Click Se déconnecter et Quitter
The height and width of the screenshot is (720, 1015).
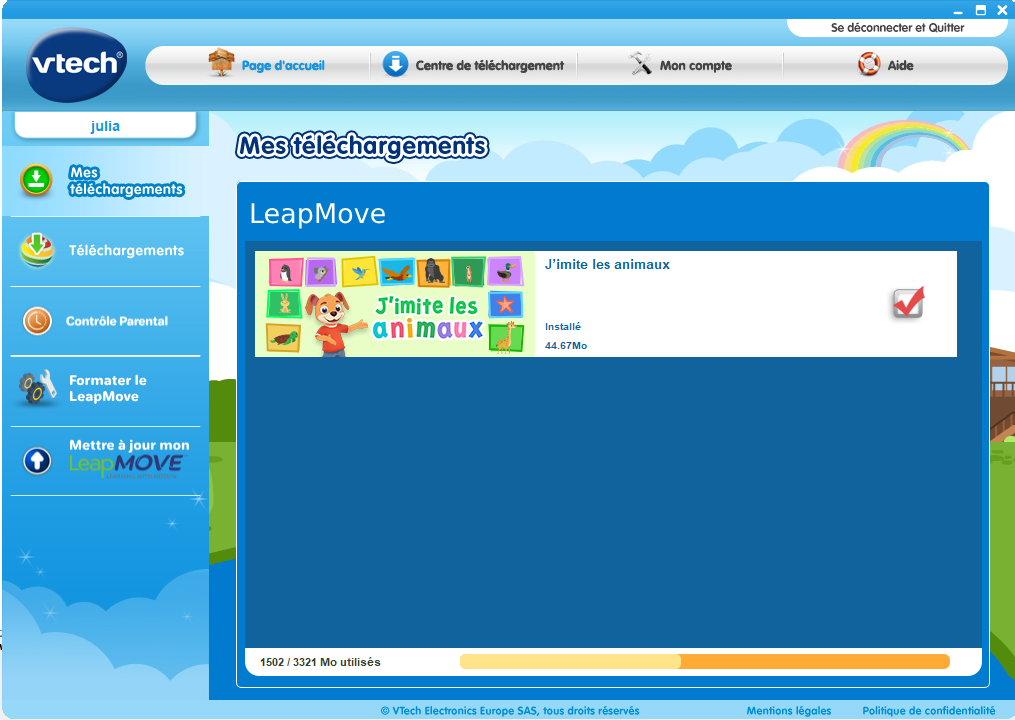click(897, 28)
